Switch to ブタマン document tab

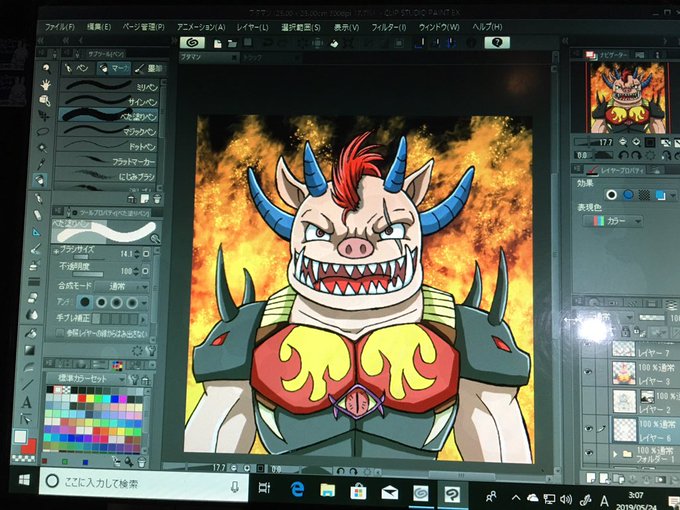click(x=208, y=57)
